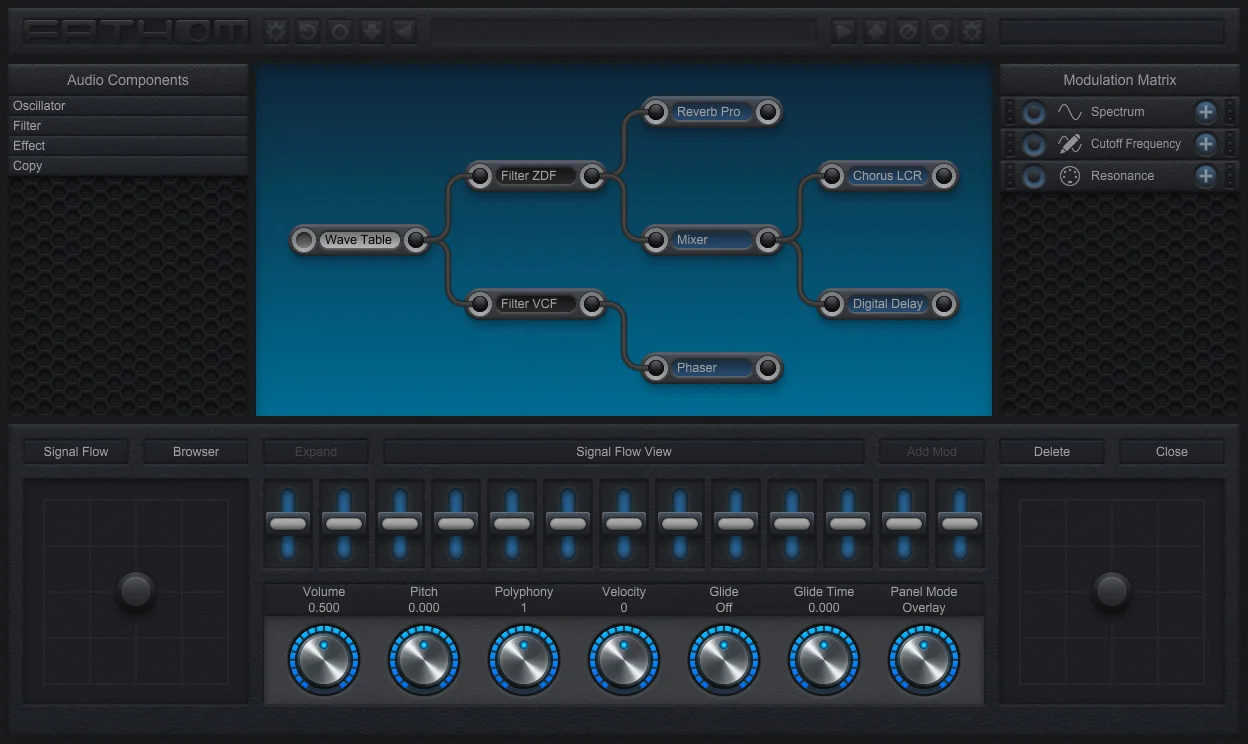
Task: Click the MIDI connector icon beside Resonance
Action: pyautogui.click(x=1070, y=176)
